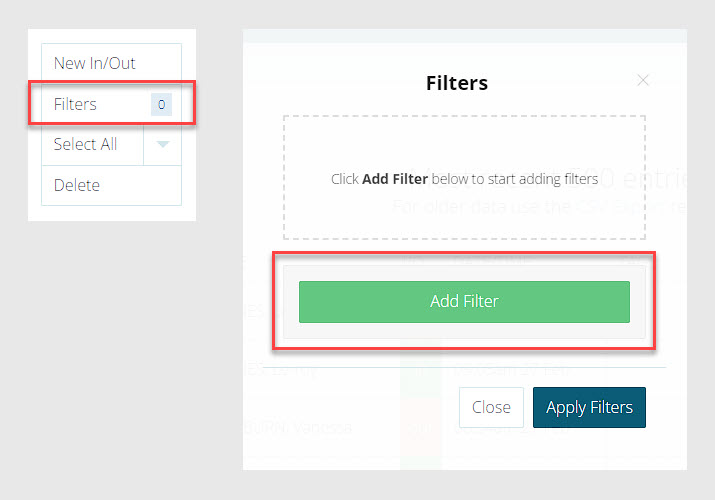
Task: Click the green Add Filter button
Action: 464,301
